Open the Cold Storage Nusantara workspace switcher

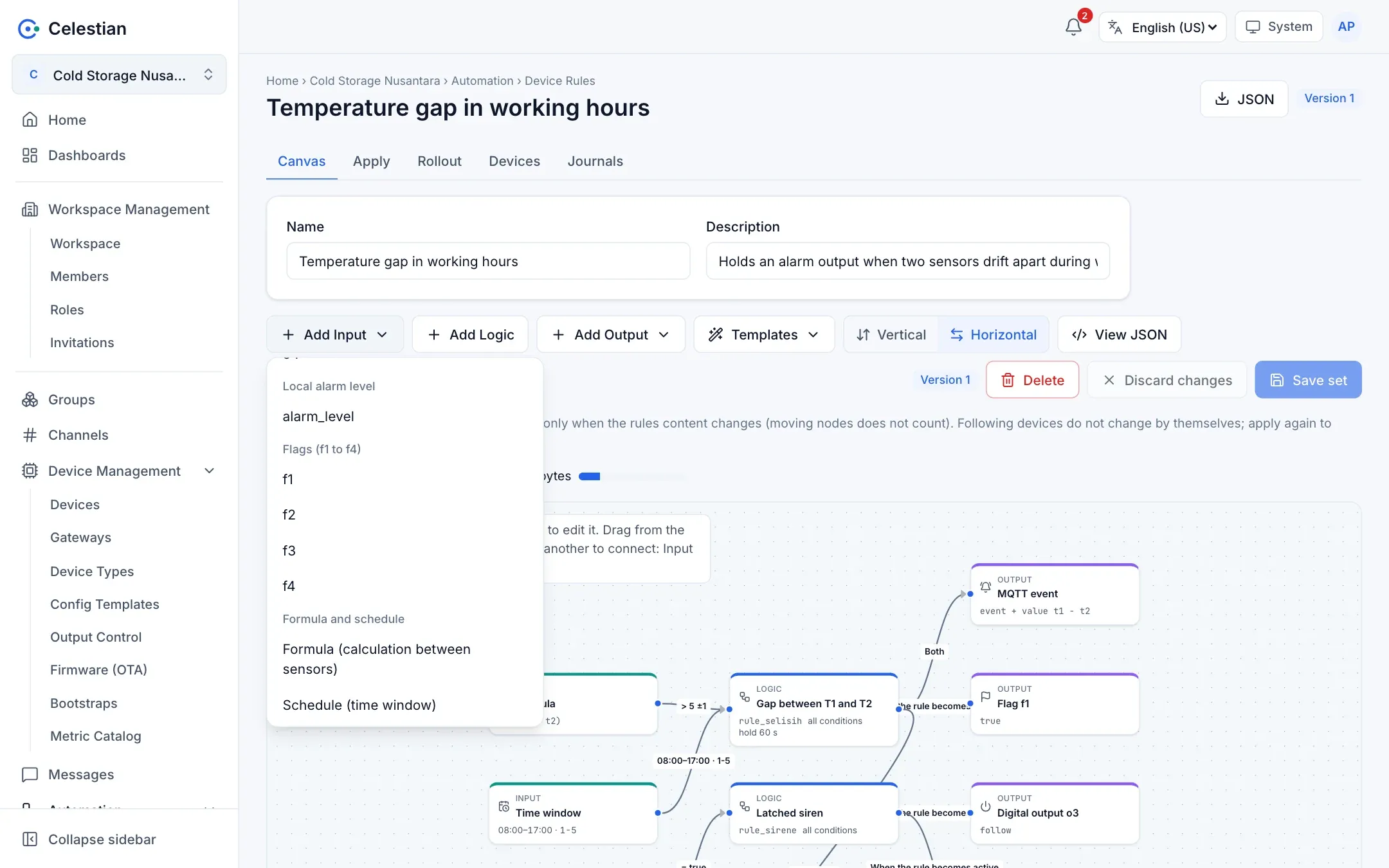tap(119, 75)
